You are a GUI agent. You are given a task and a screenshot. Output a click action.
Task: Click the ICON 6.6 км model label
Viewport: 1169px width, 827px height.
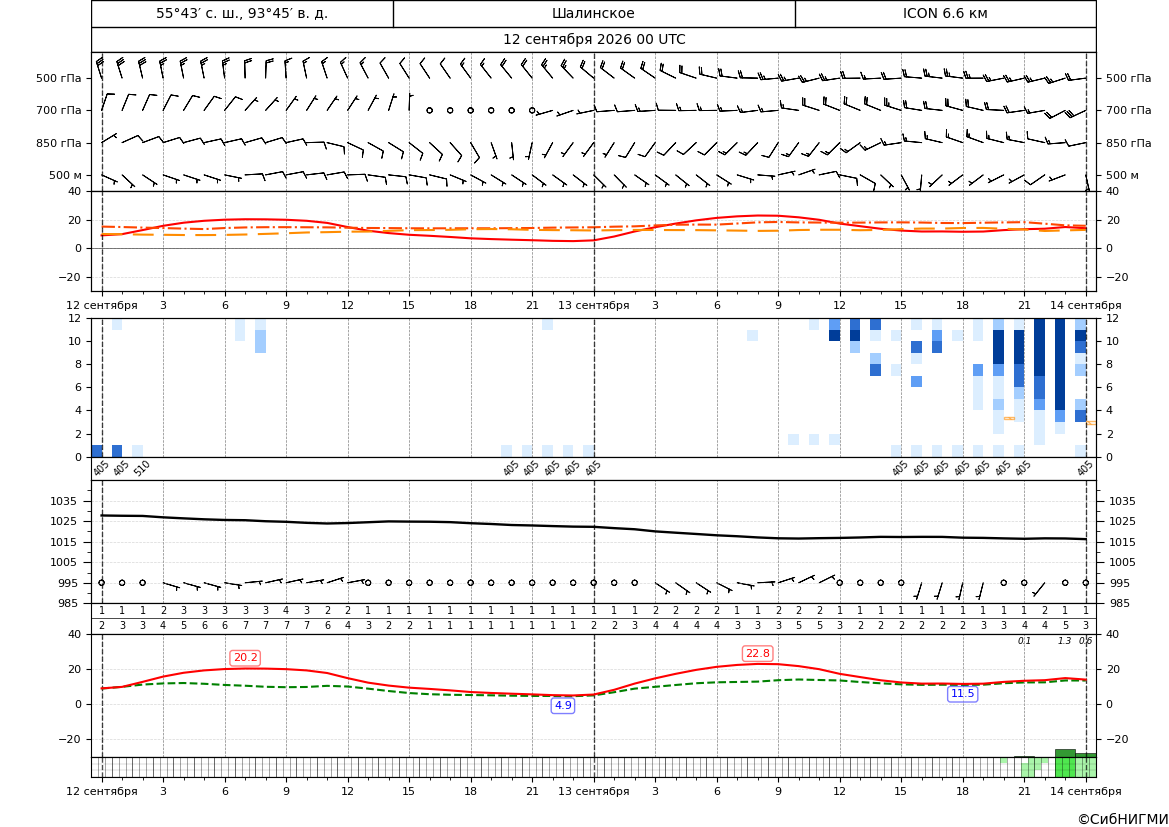coord(945,13)
